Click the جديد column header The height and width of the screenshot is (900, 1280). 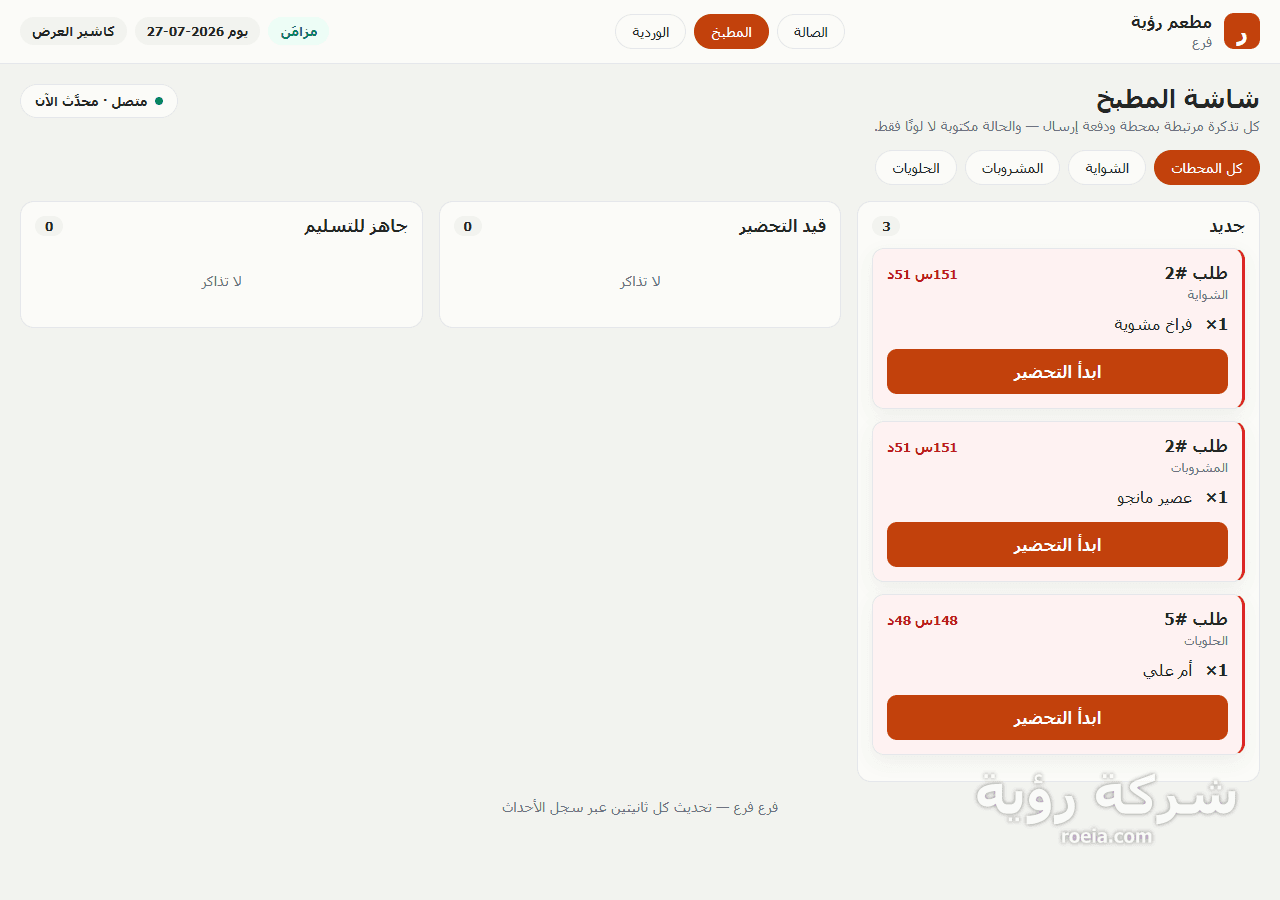1227,226
